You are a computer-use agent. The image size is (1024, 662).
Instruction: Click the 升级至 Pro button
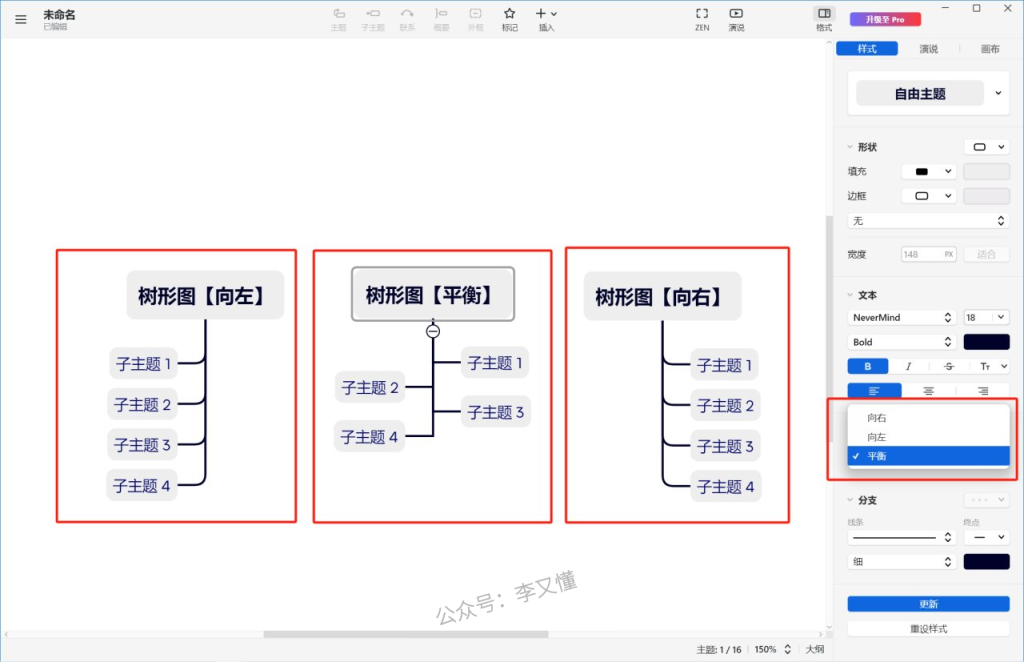pos(878,19)
